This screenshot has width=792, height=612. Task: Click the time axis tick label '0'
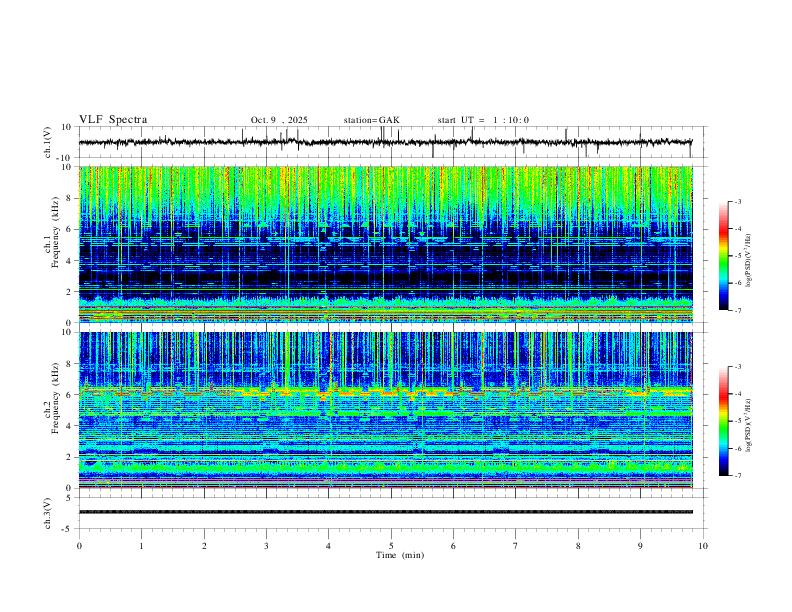(x=79, y=546)
